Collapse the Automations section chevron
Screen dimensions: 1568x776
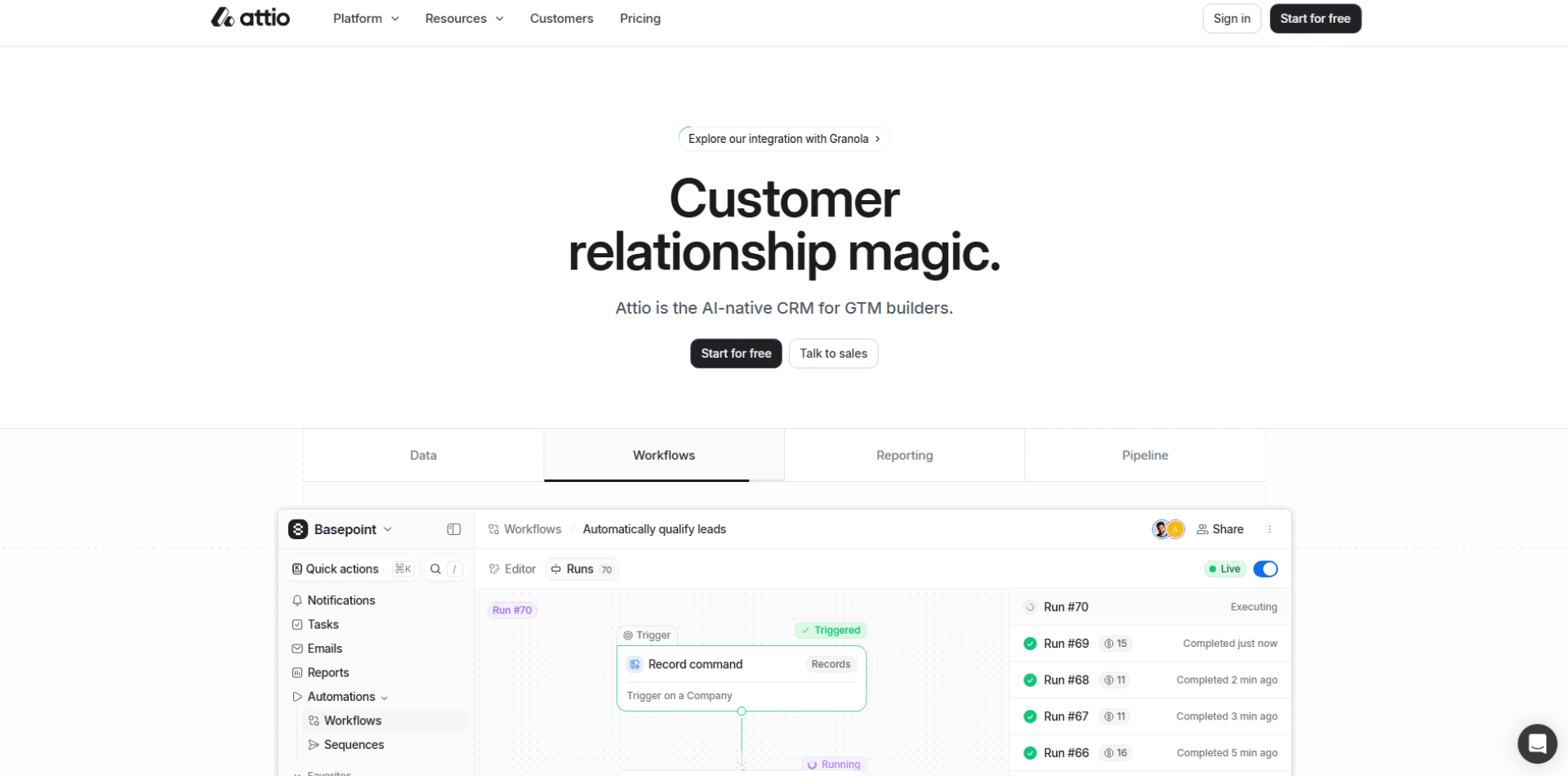click(384, 697)
